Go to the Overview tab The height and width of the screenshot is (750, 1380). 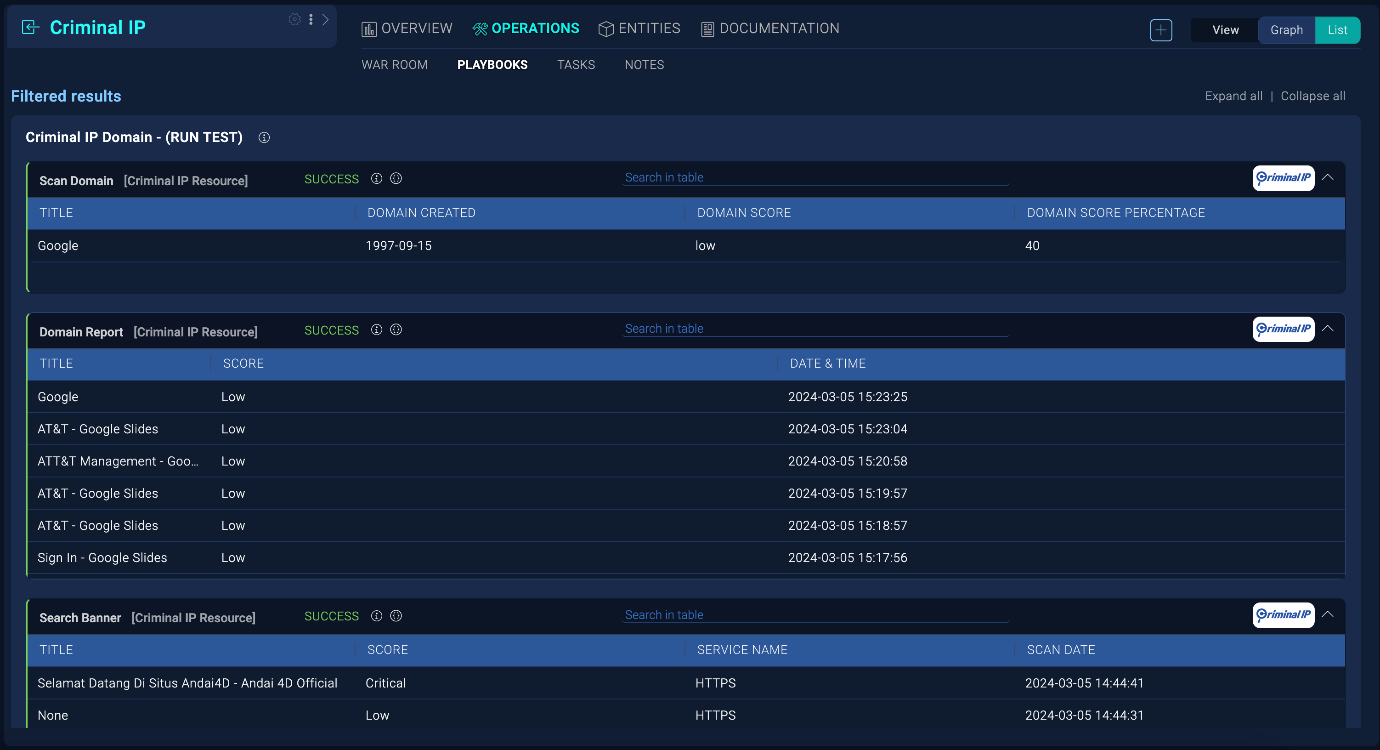(x=407, y=28)
